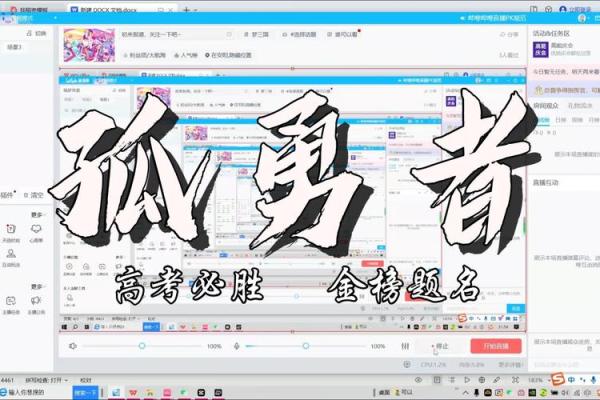Click the CapCut-like black icon on taskbar
The height and width of the screenshot is (400, 600).
tap(201, 392)
